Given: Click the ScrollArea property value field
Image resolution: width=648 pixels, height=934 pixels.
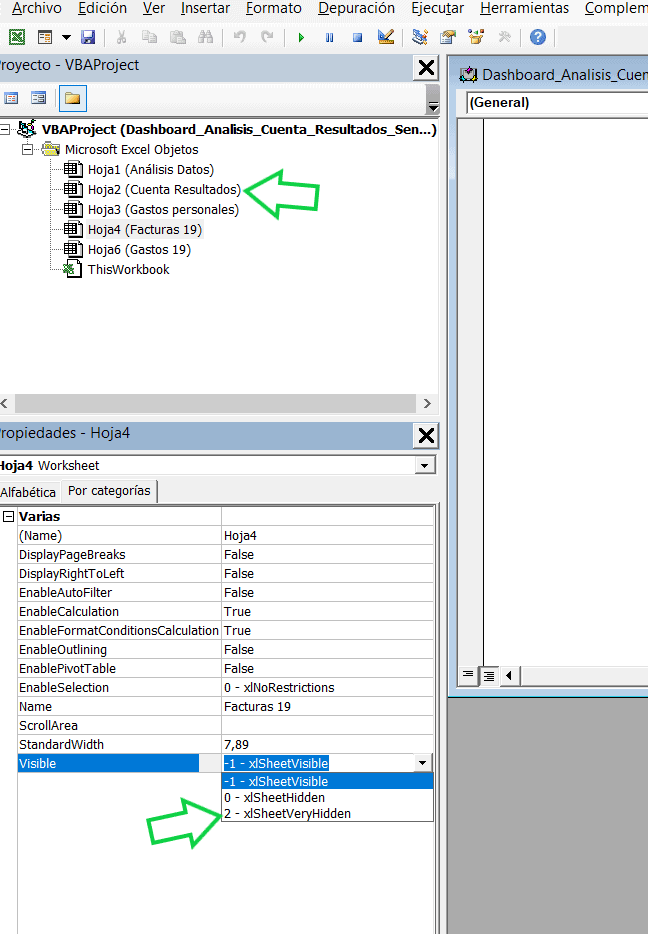Looking at the screenshot, I should coord(328,726).
